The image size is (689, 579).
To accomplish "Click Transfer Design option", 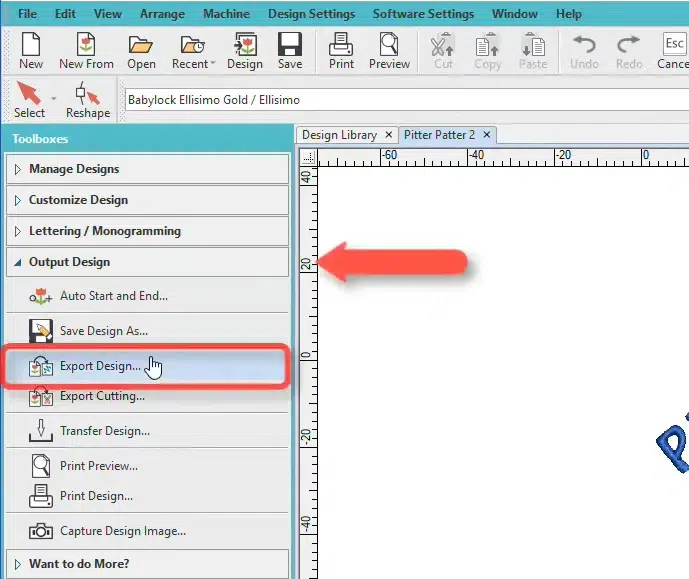I will point(148,431).
